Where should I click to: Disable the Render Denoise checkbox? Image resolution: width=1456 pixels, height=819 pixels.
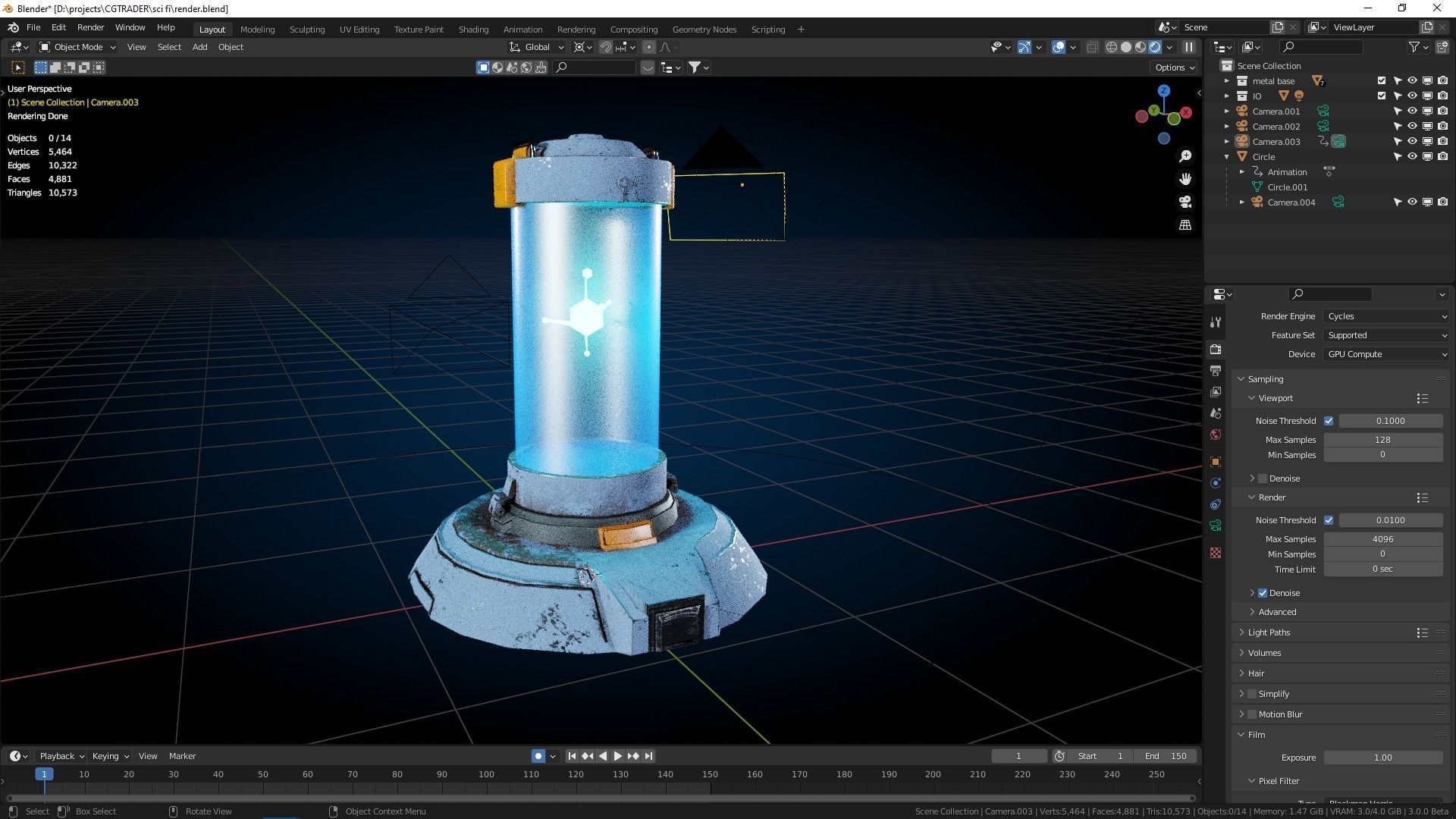1263,593
